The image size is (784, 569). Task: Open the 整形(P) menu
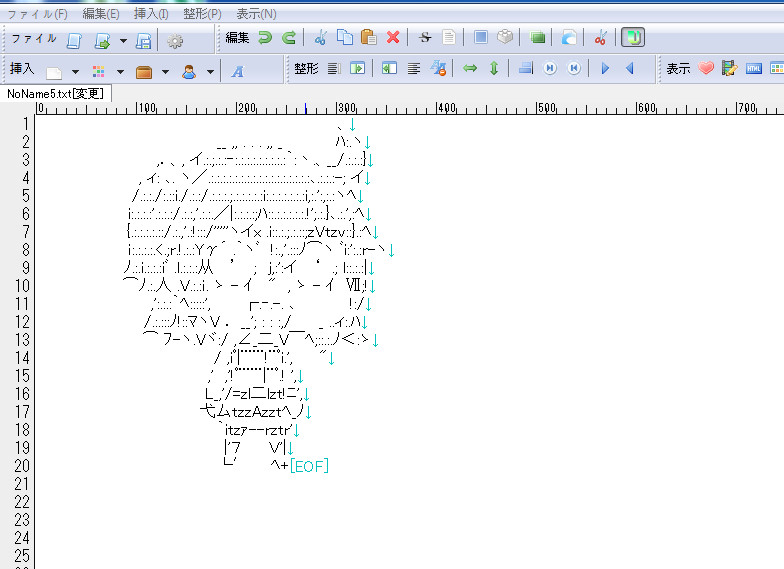coord(202,14)
